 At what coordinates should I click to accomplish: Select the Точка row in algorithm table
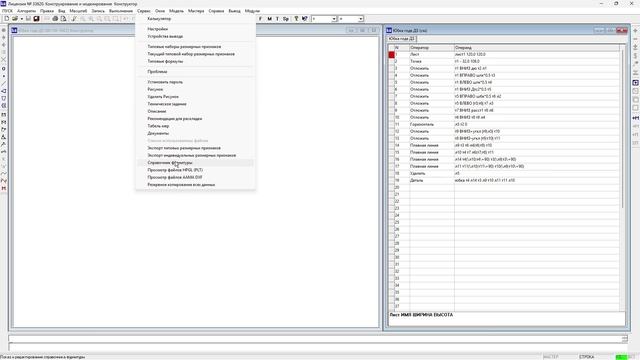point(504,61)
